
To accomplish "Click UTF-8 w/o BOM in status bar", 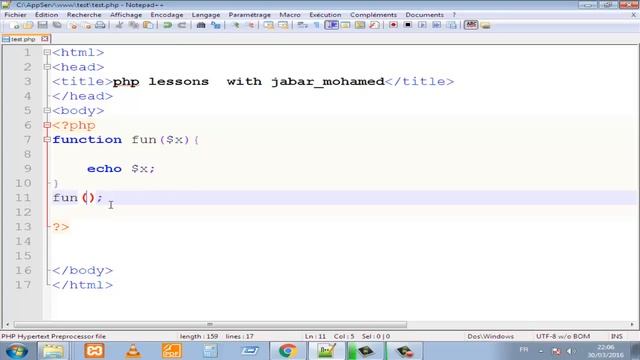I will (563, 336).
